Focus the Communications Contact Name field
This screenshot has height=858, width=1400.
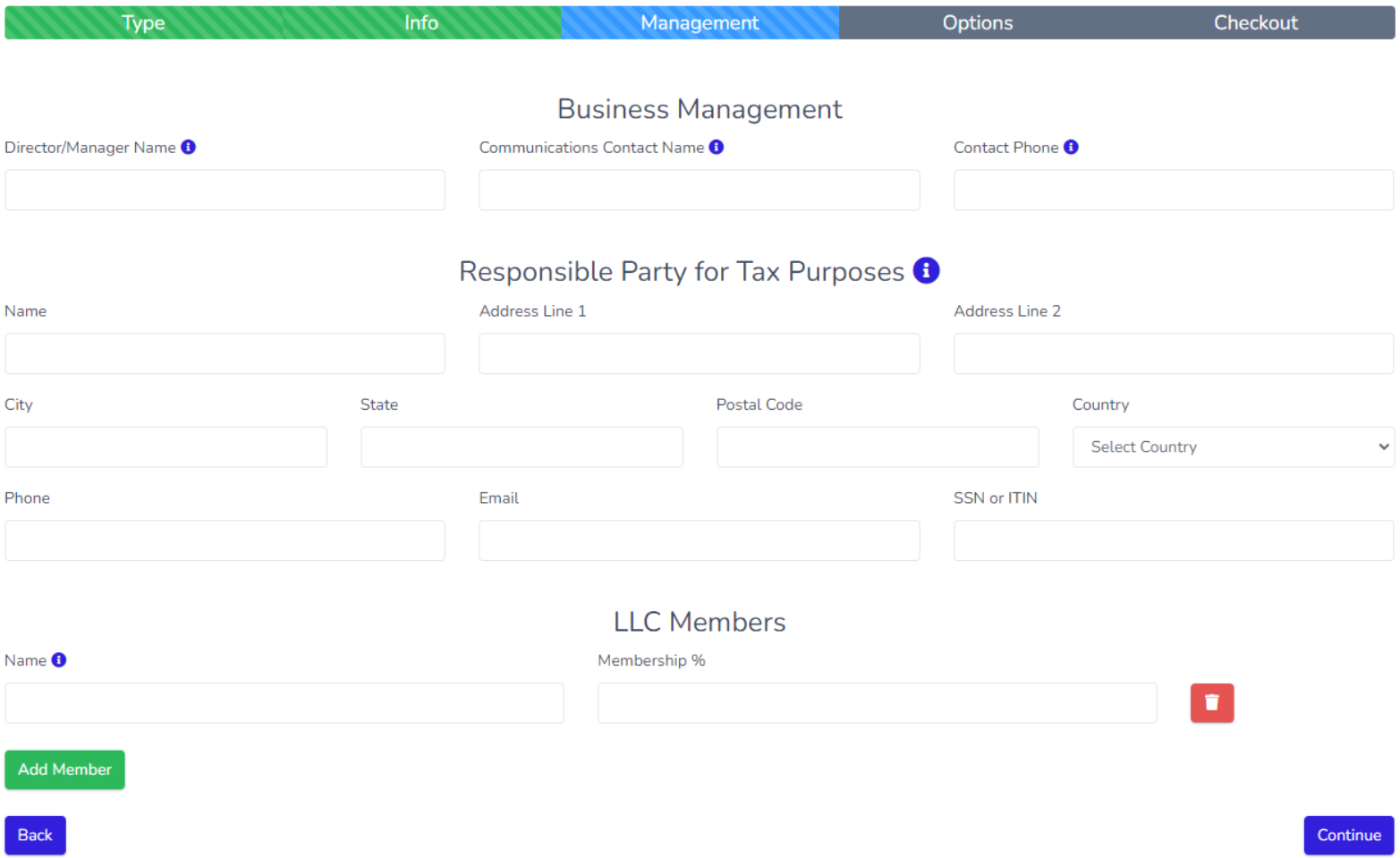[700, 191]
